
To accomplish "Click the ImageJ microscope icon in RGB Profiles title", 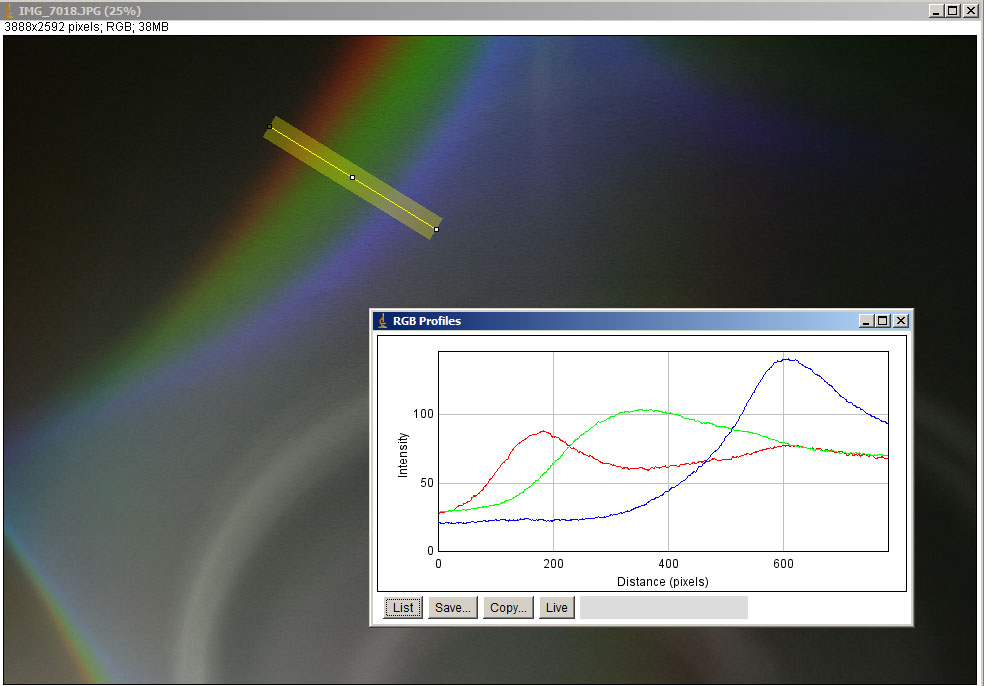I will tap(382, 321).
